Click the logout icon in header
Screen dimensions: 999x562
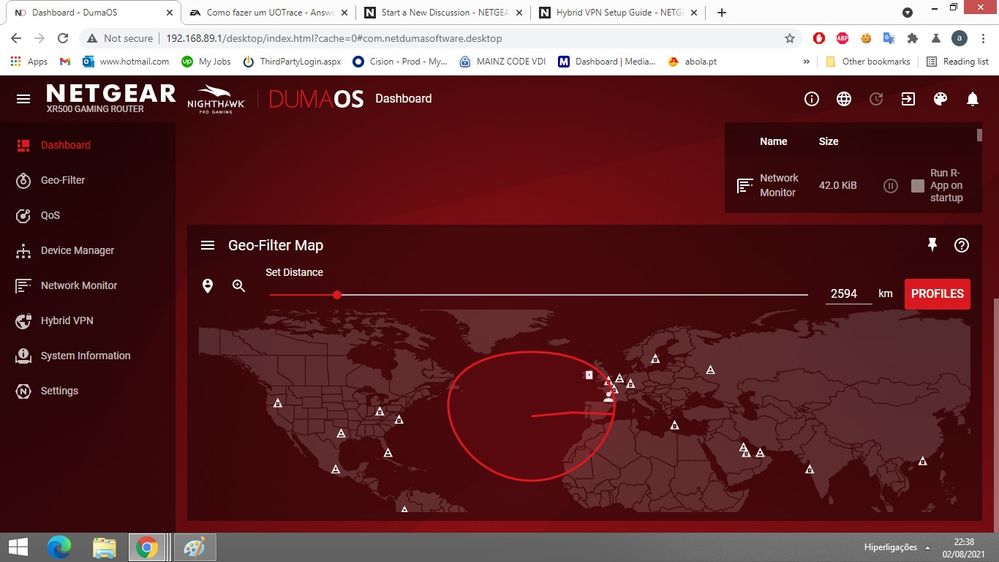pos(908,99)
